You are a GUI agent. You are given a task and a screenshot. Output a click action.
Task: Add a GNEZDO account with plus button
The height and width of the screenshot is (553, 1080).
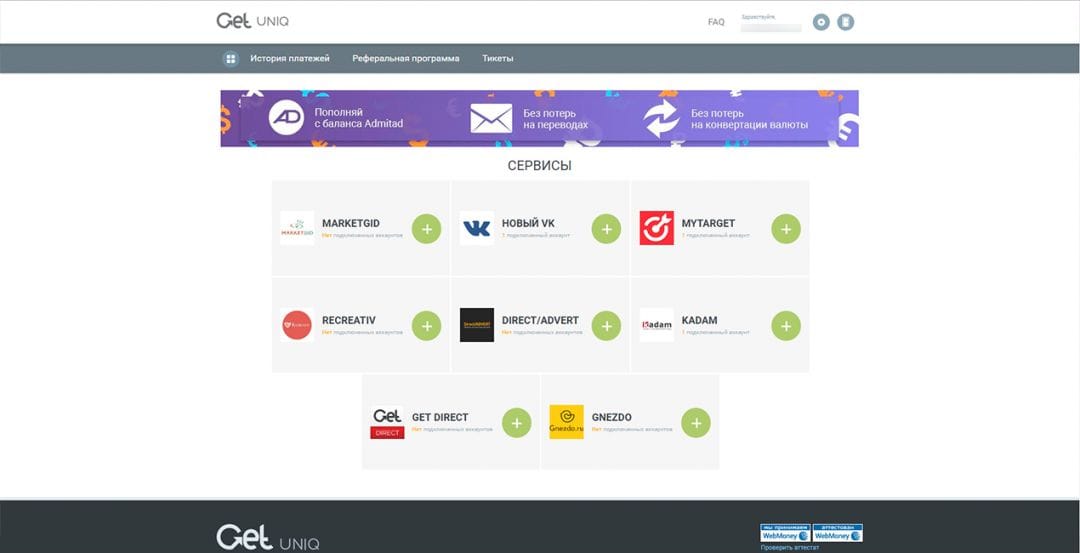click(x=696, y=423)
